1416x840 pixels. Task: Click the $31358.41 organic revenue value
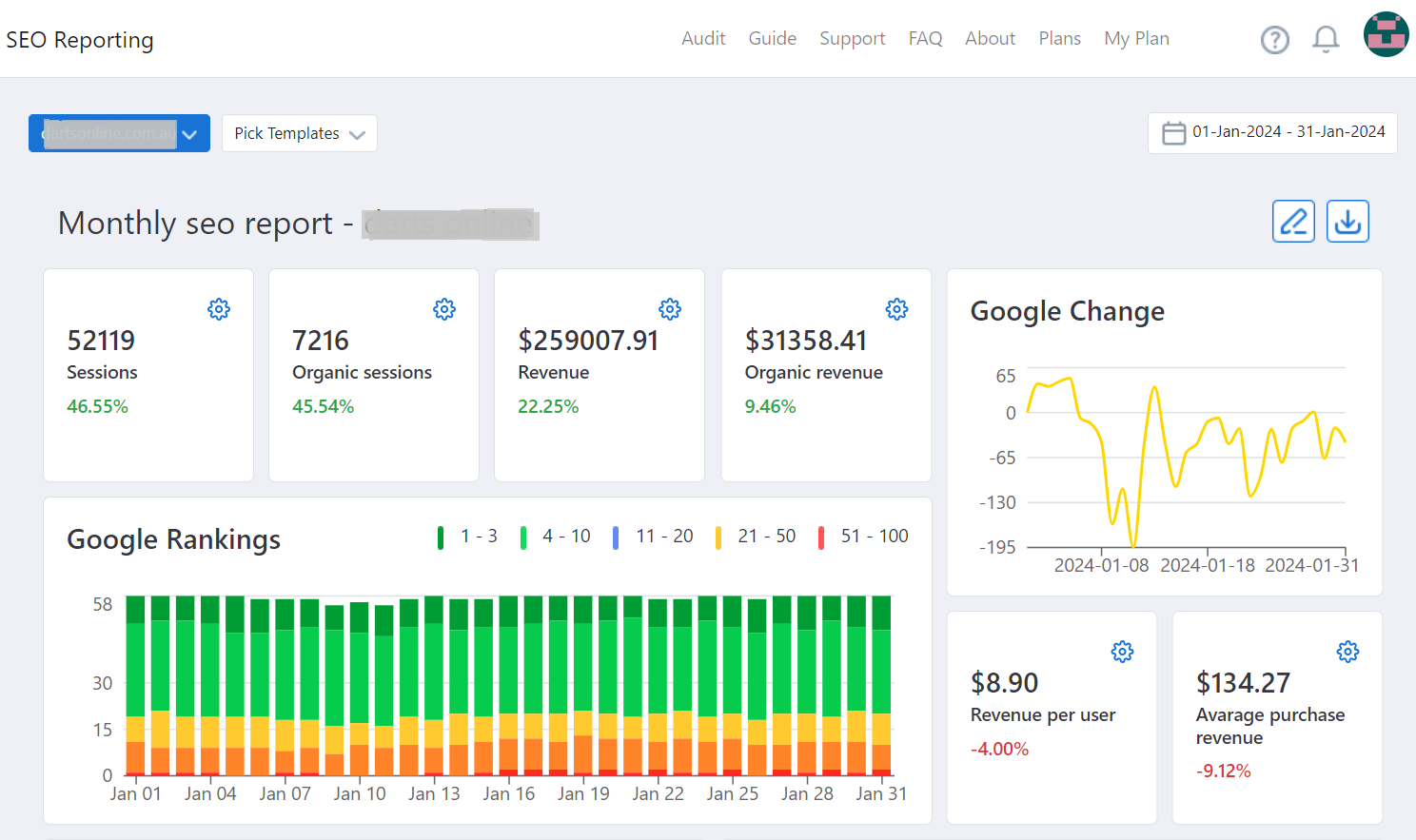click(806, 340)
